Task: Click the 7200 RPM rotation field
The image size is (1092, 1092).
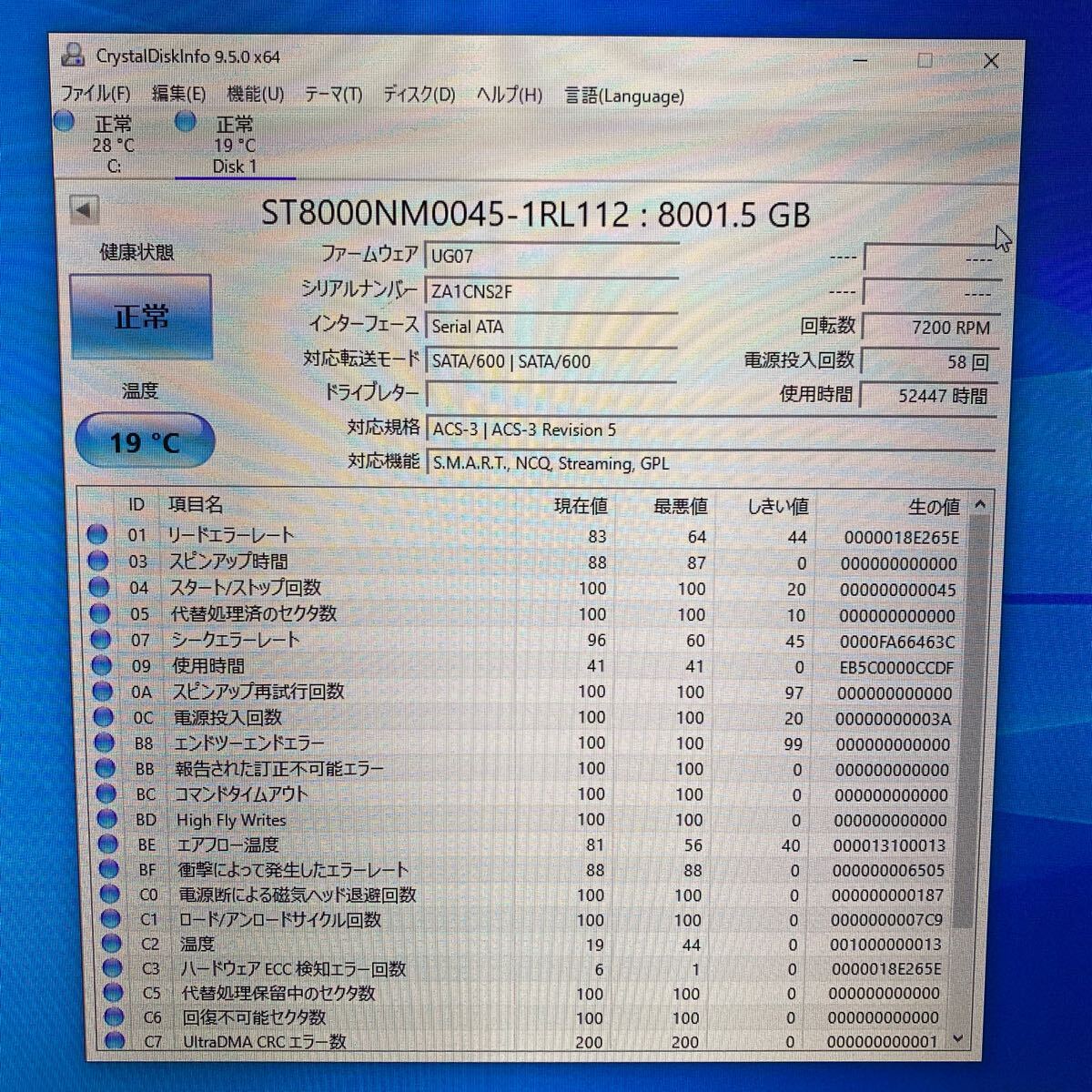Action: [x=930, y=327]
